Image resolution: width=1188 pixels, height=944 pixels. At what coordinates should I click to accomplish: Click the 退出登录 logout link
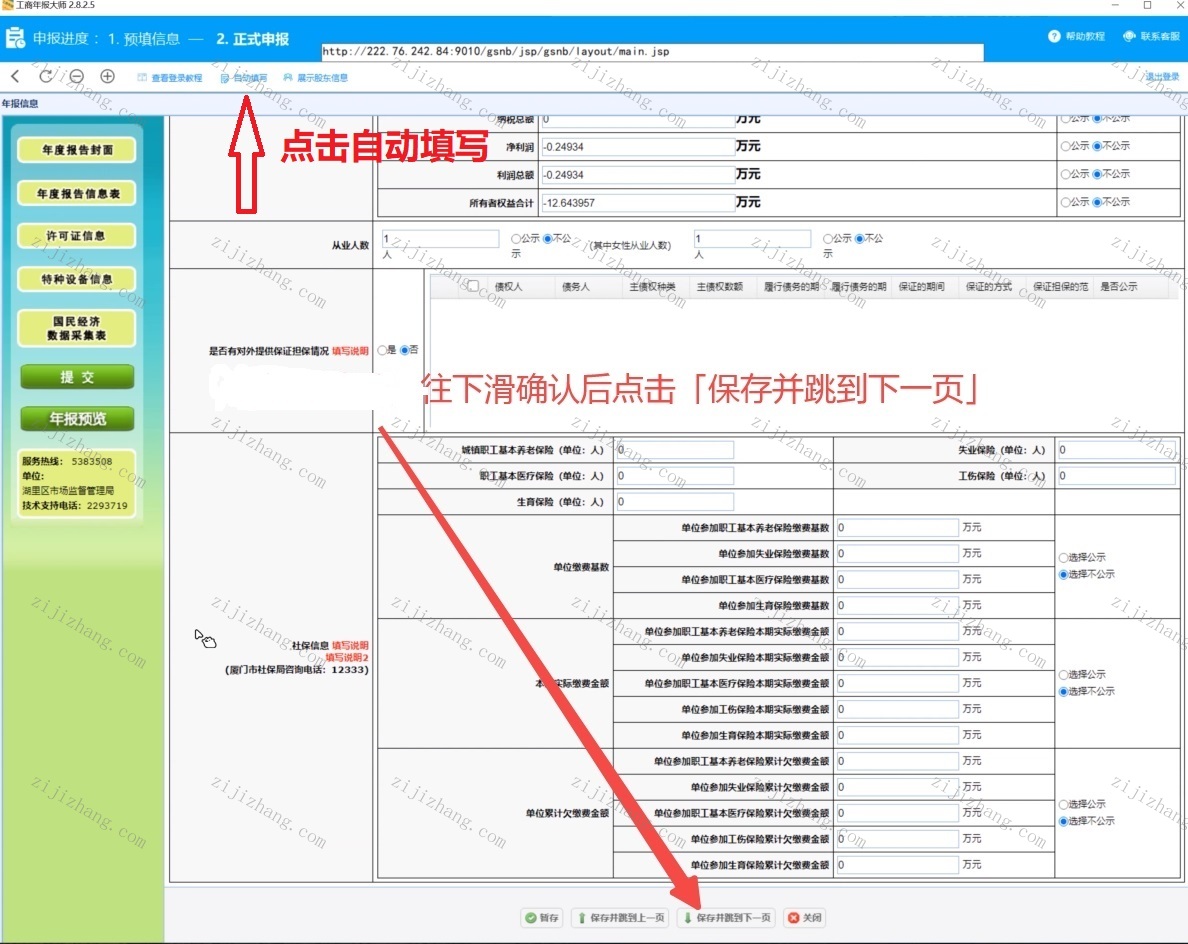click(1162, 77)
